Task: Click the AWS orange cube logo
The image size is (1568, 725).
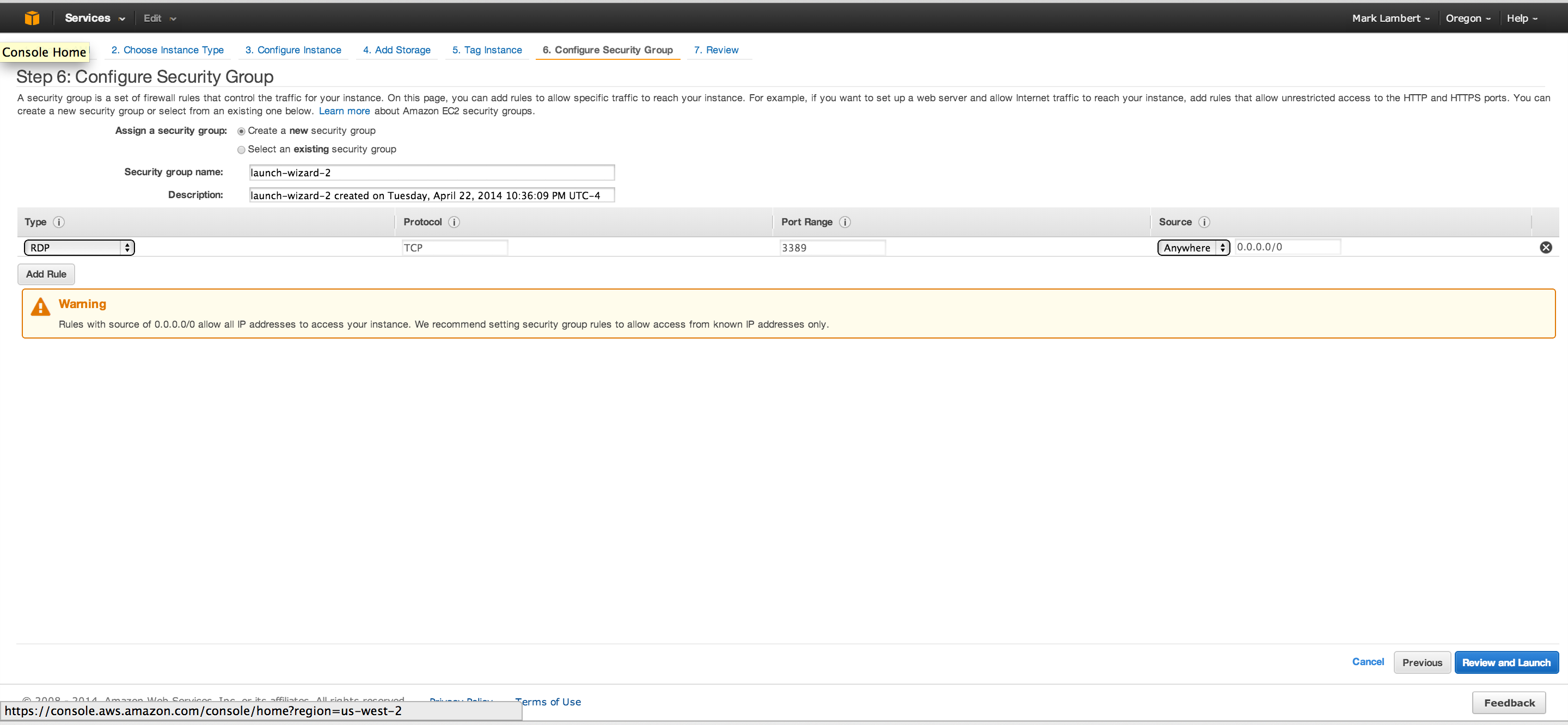Action: (x=32, y=19)
